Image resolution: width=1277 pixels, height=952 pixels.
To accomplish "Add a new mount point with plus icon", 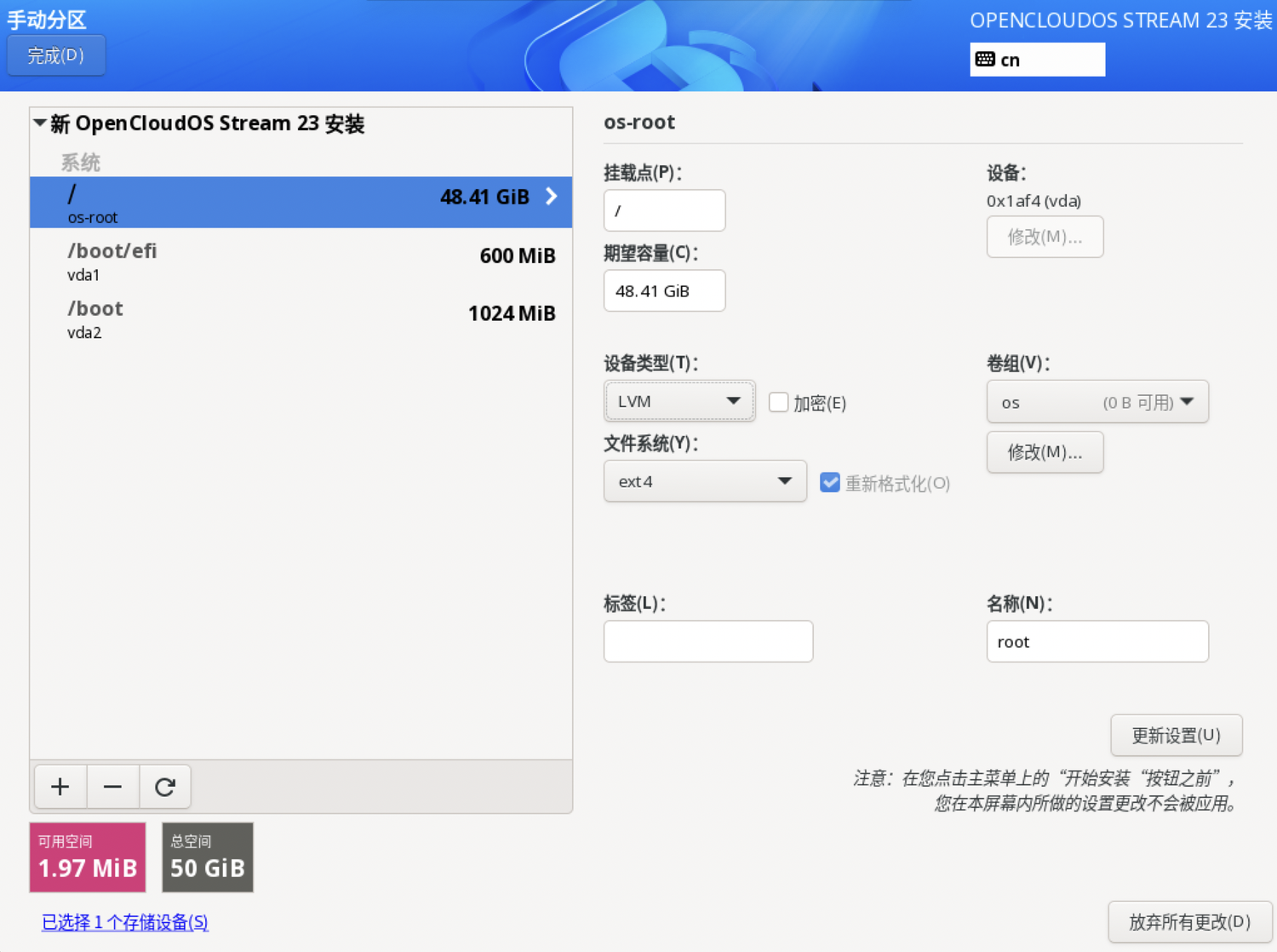I will point(60,786).
